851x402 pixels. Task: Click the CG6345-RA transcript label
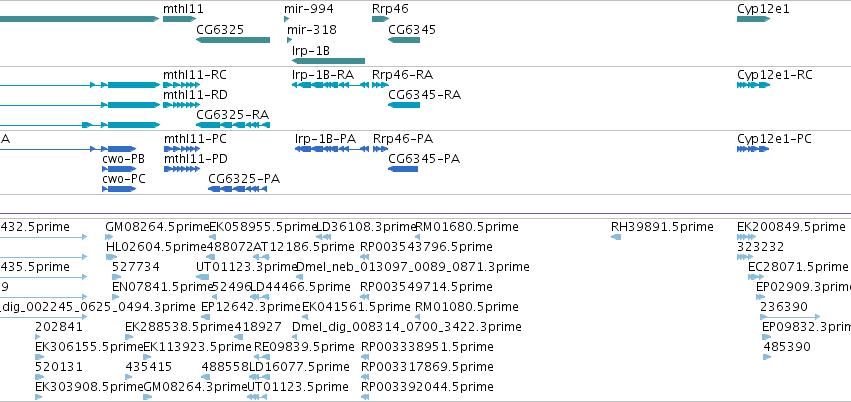(424, 95)
